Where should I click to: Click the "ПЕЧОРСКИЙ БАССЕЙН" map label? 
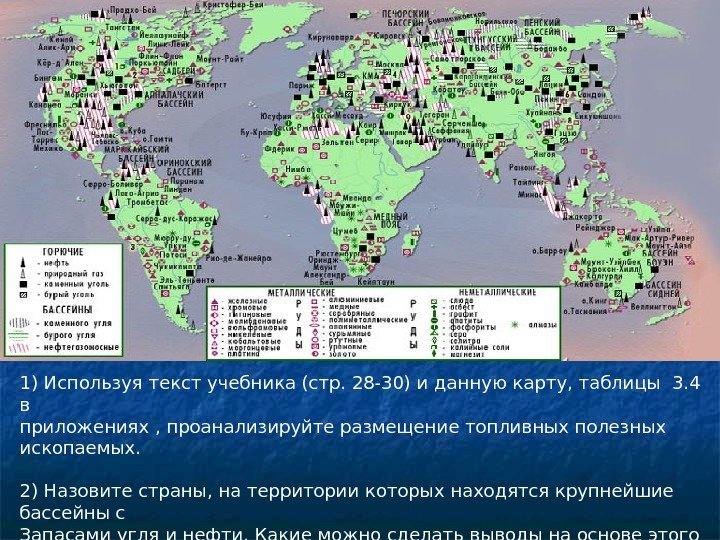pyautogui.click(x=407, y=18)
